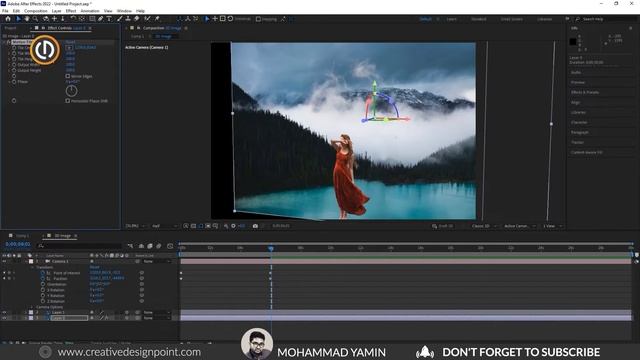Enable the Horizontal Phase Shift checkbox

(68, 101)
